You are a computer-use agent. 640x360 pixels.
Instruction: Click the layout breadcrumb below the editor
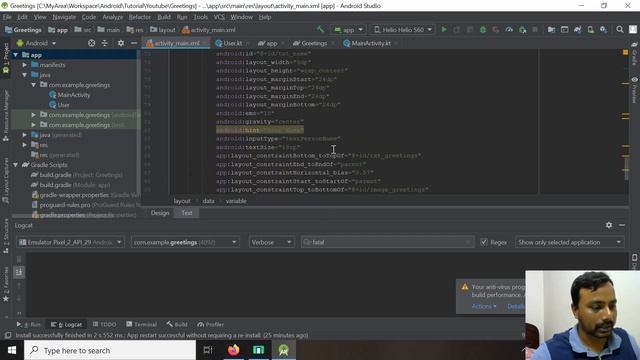tap(182, 201)
